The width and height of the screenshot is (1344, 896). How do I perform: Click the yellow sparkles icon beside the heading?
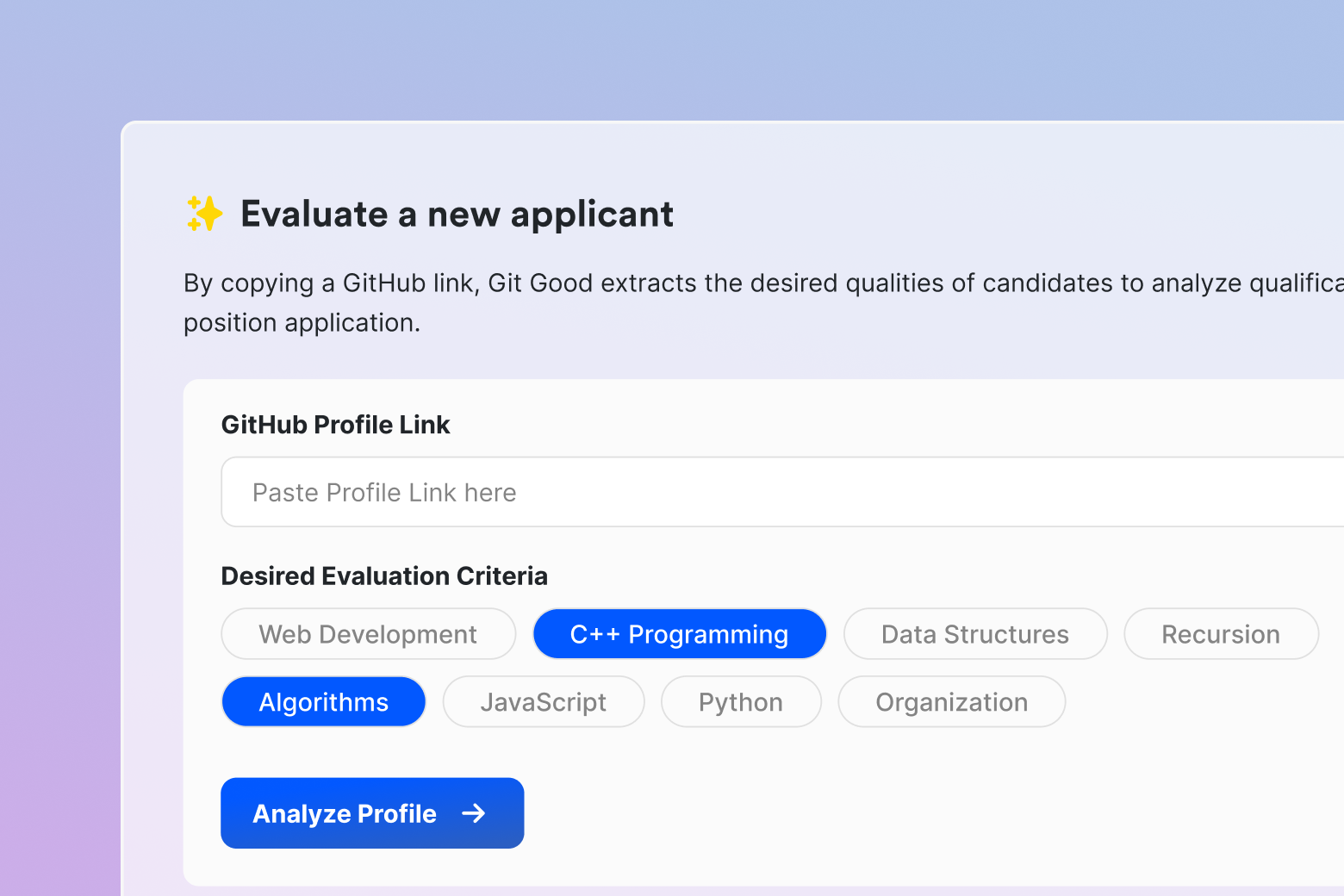[x=204, y=214]
